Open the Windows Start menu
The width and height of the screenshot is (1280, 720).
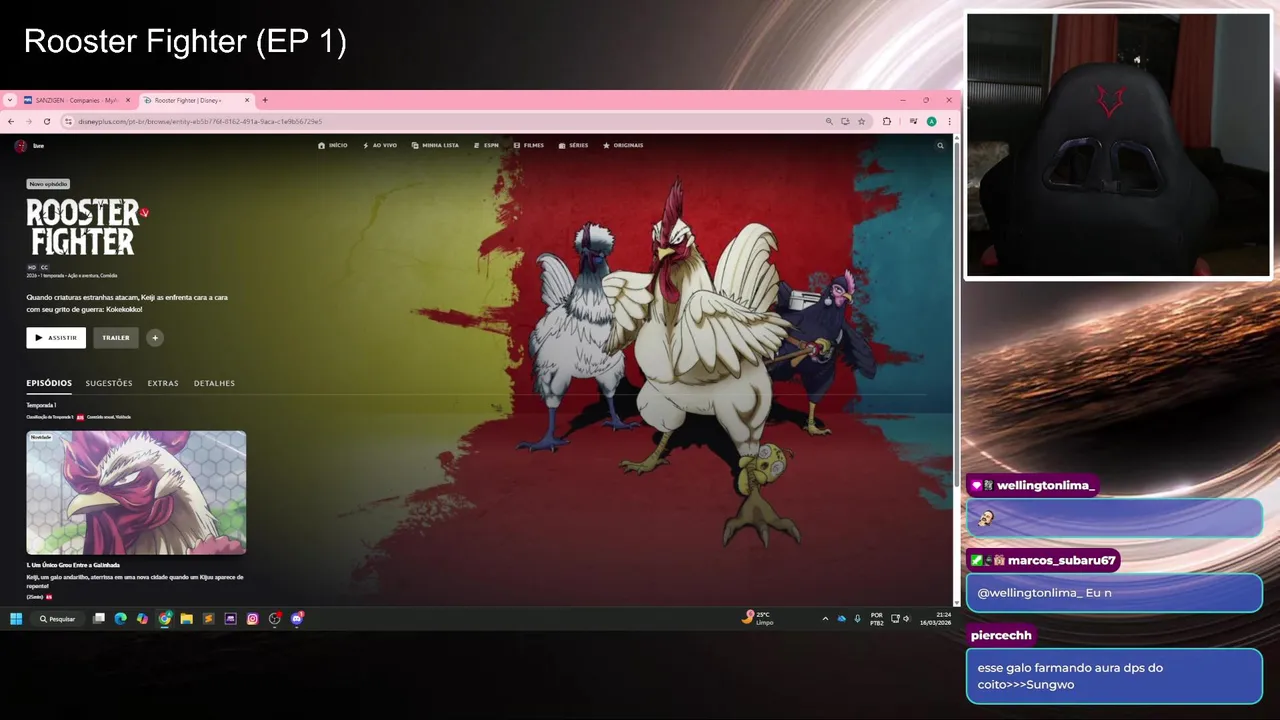pos(16,619)
